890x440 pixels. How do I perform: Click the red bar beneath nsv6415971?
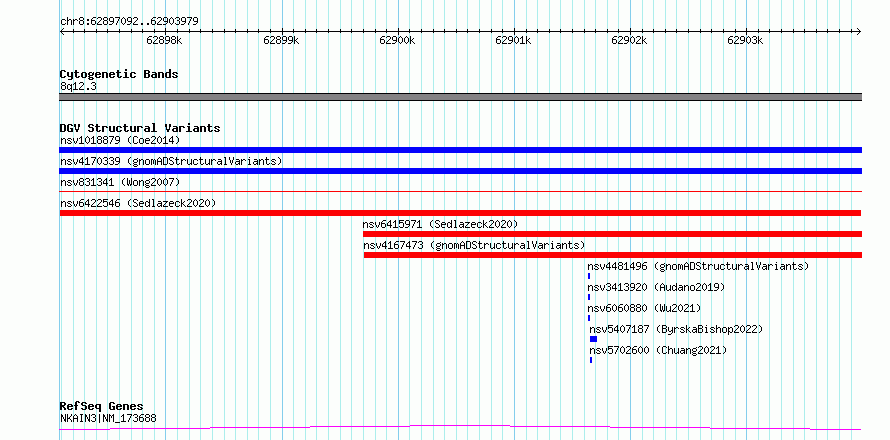pyautogui.click(x=612, y=234)
